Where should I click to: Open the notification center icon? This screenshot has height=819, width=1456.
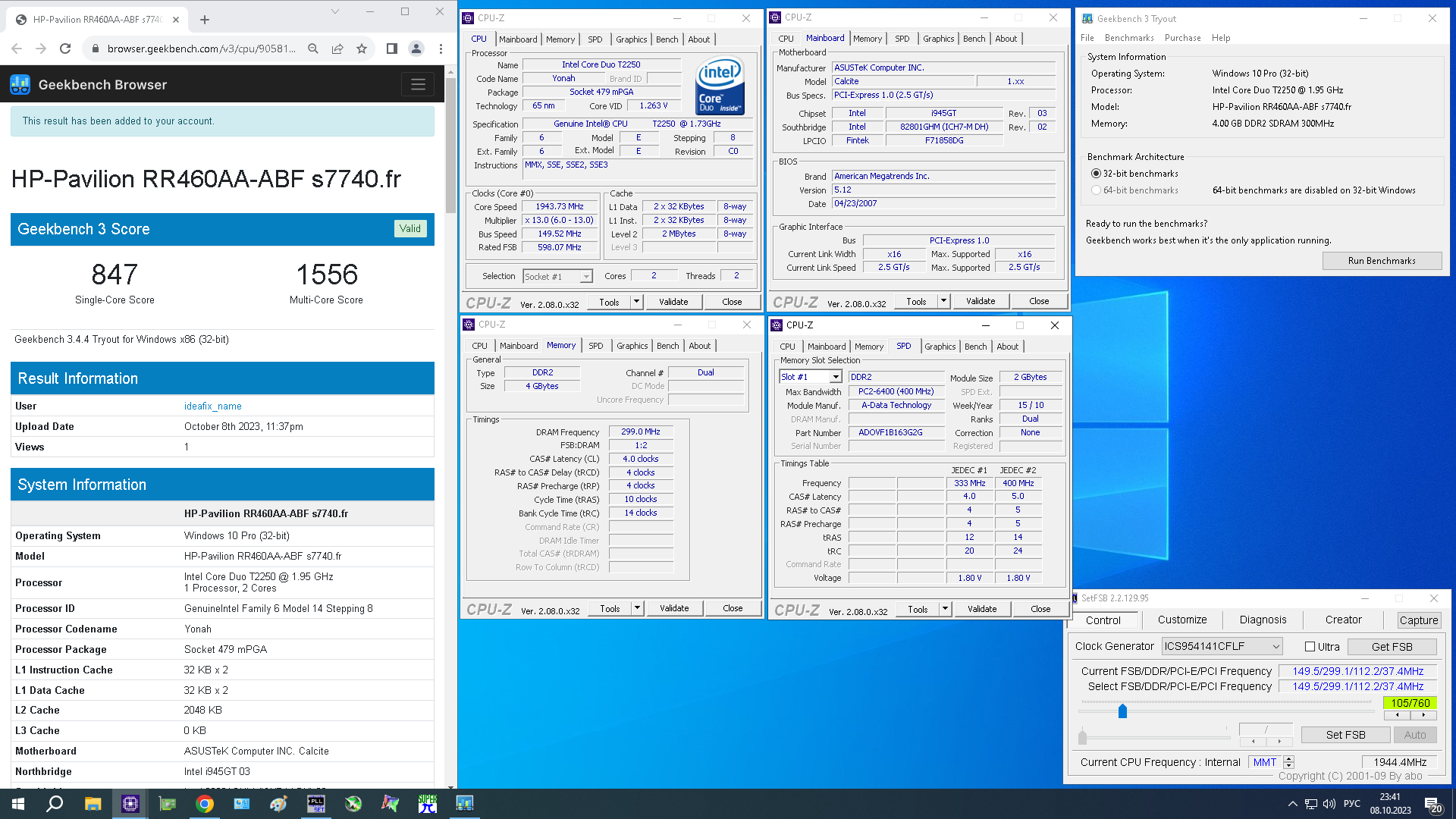click(1432, 804)
